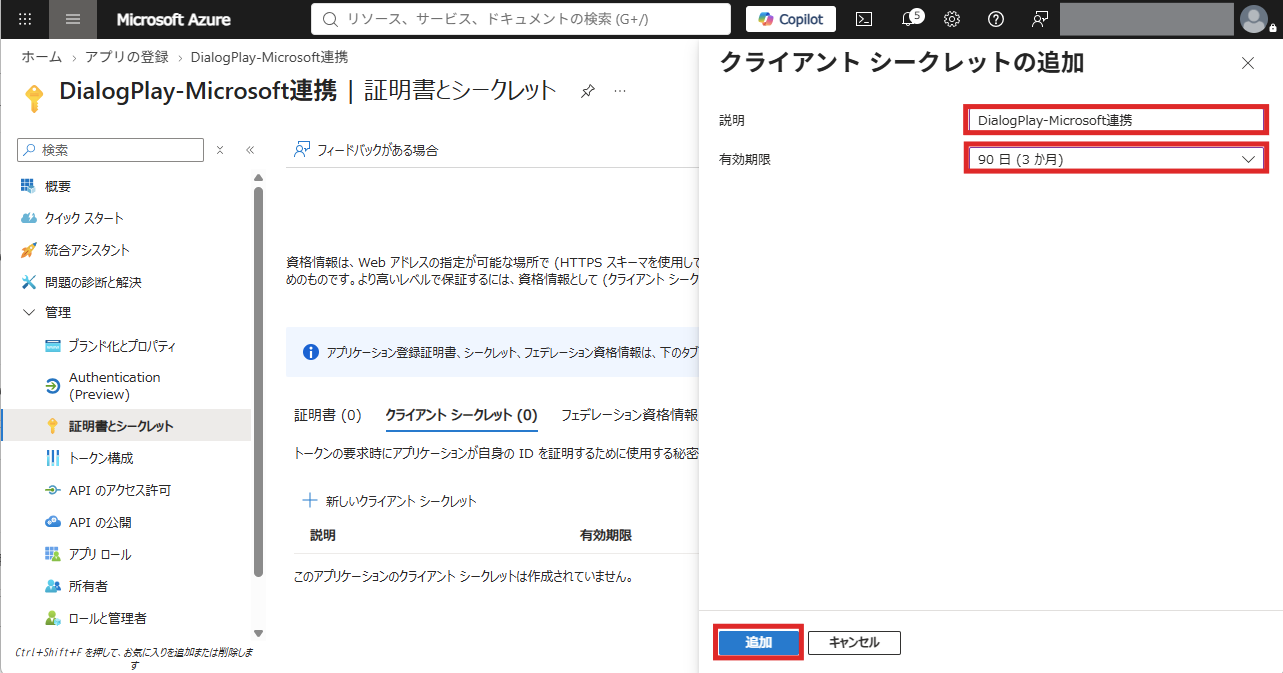
Task: Switch to フェデレーション資格情報 tab
Action: pyautogui.click(x=629, y=415)
